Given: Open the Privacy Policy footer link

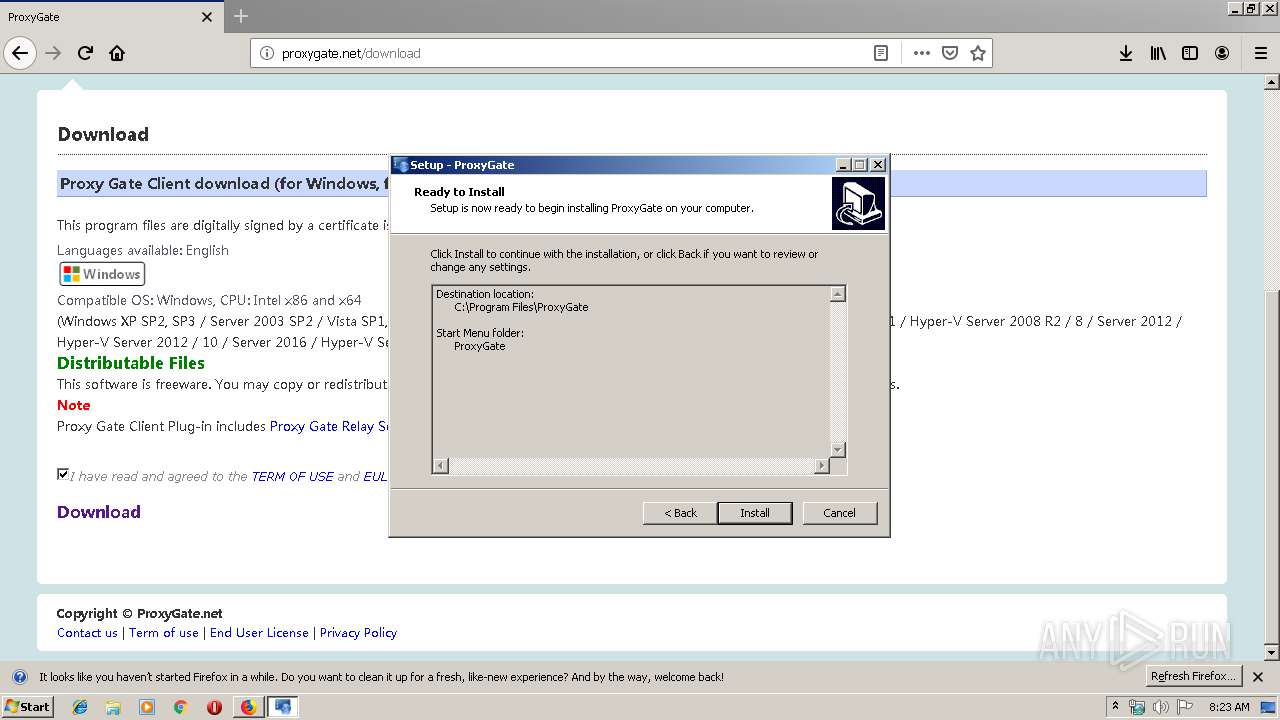Looking at the screenshot, I should coord(358,633).
